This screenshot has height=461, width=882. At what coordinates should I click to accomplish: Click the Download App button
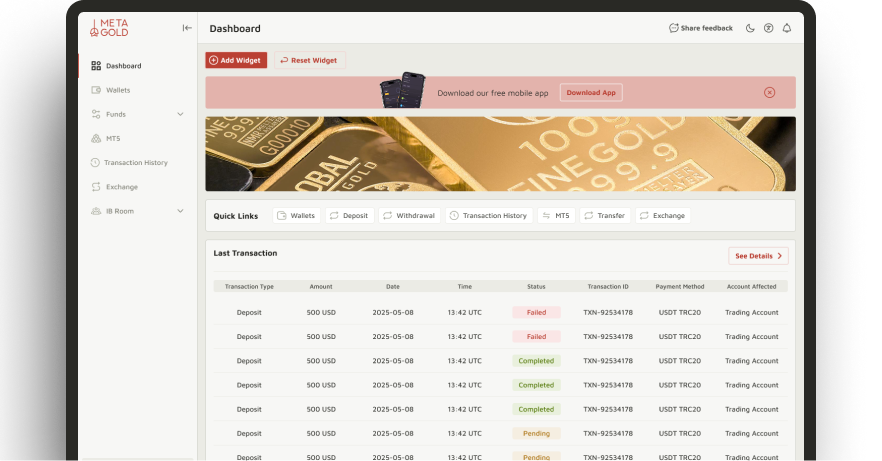(590, 92)
